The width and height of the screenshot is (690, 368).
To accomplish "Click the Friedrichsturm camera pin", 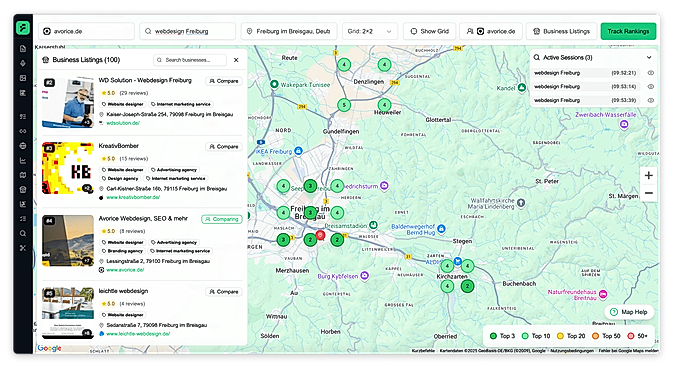I will pos(384,186).
